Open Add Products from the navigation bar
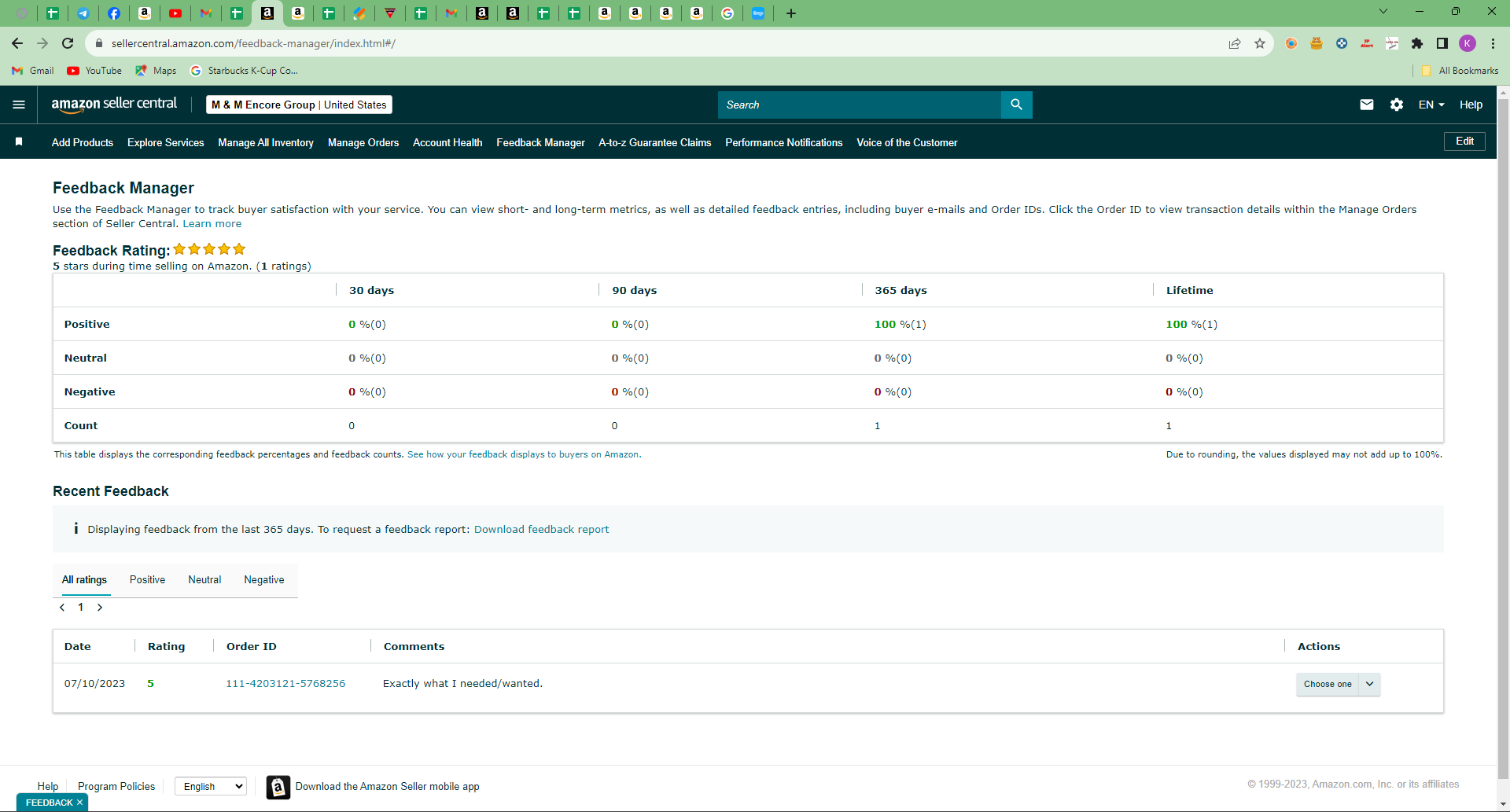Screen dimensions: 1510x812 click(83, 142)
